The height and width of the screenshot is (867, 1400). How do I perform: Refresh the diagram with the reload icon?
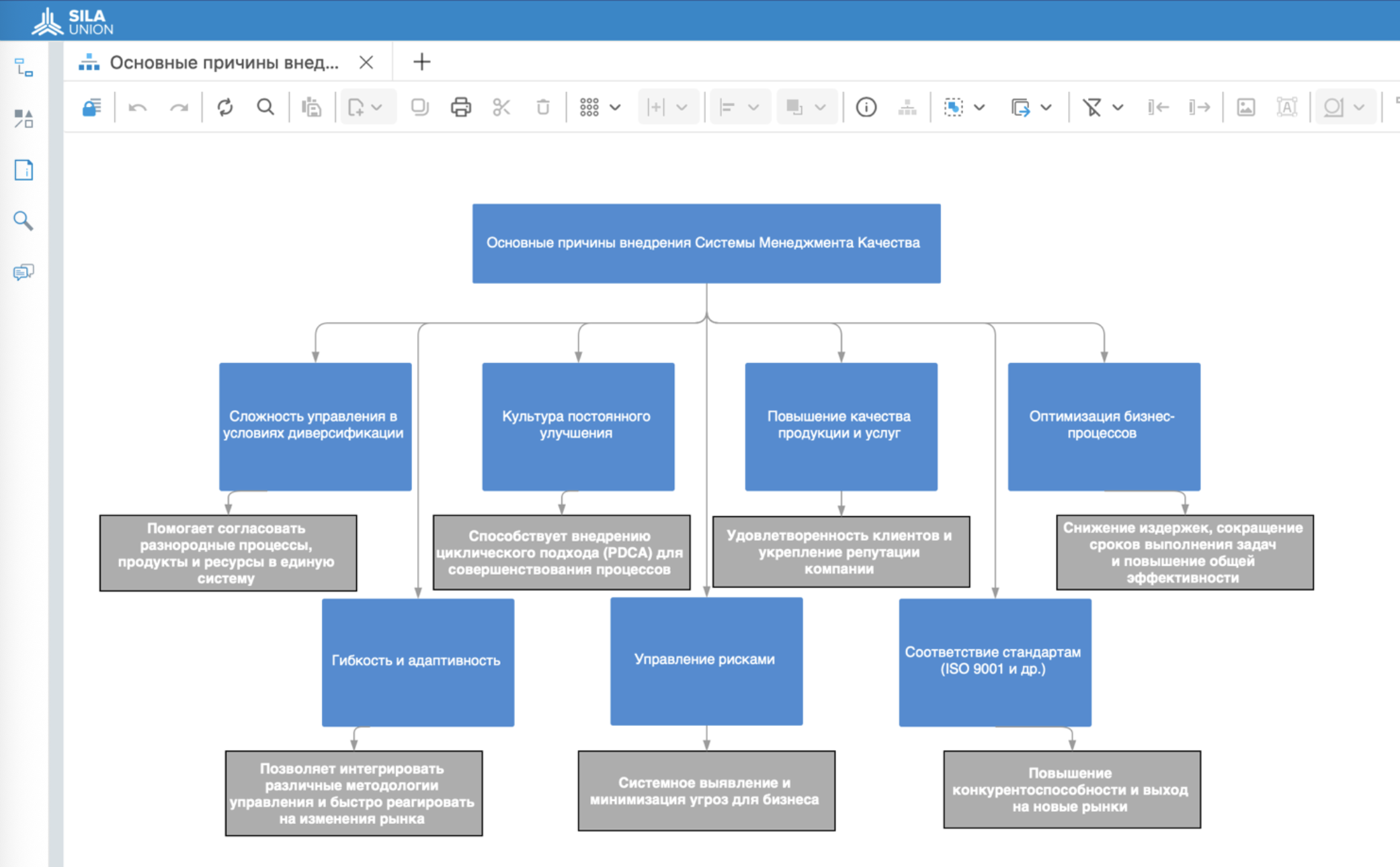[225, 107]
